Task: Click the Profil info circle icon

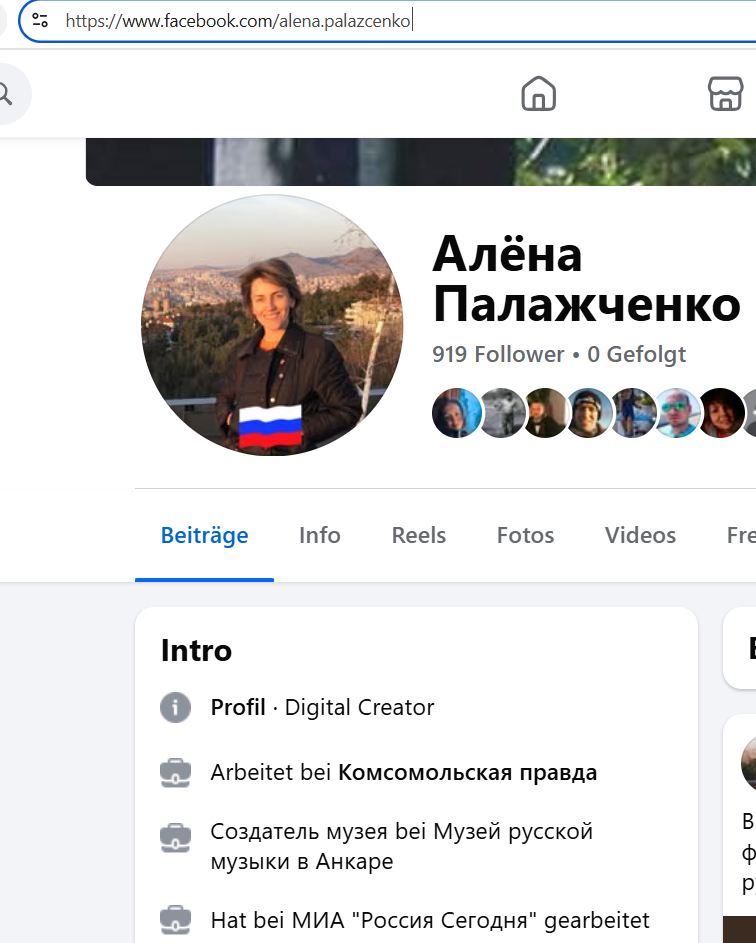Action: click(x=175, y=707)
